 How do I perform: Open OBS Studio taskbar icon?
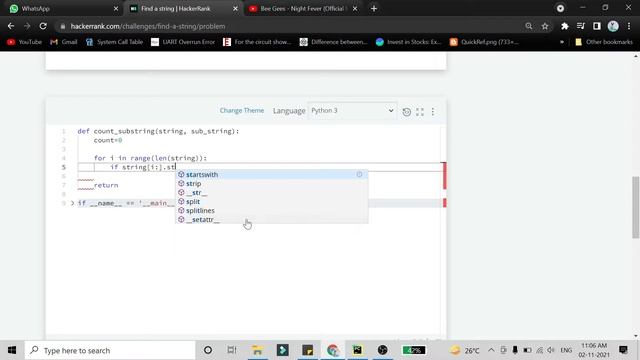point(382,350)
